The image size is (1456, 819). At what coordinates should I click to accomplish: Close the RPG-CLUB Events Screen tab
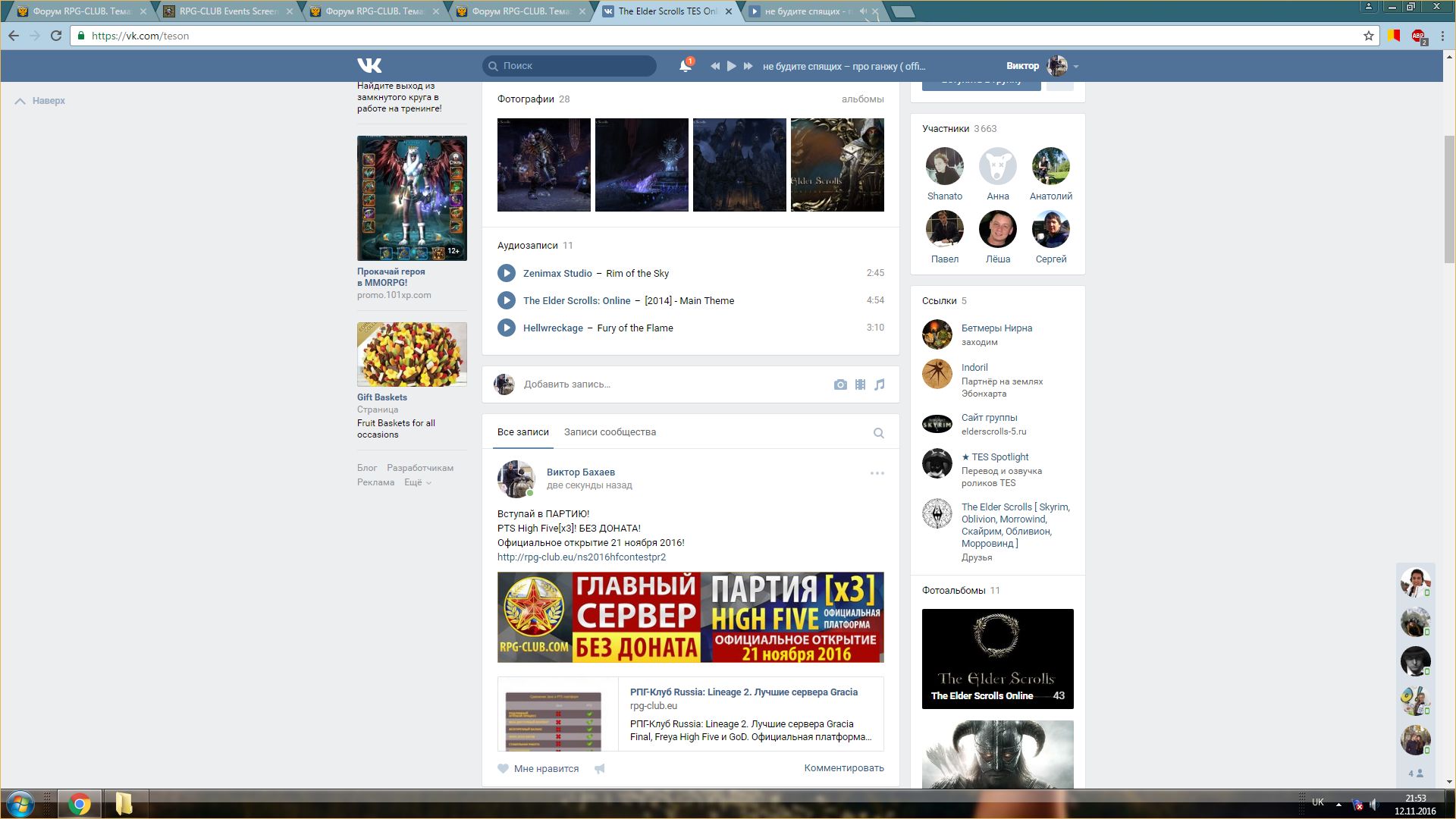[x=290, y=11]
